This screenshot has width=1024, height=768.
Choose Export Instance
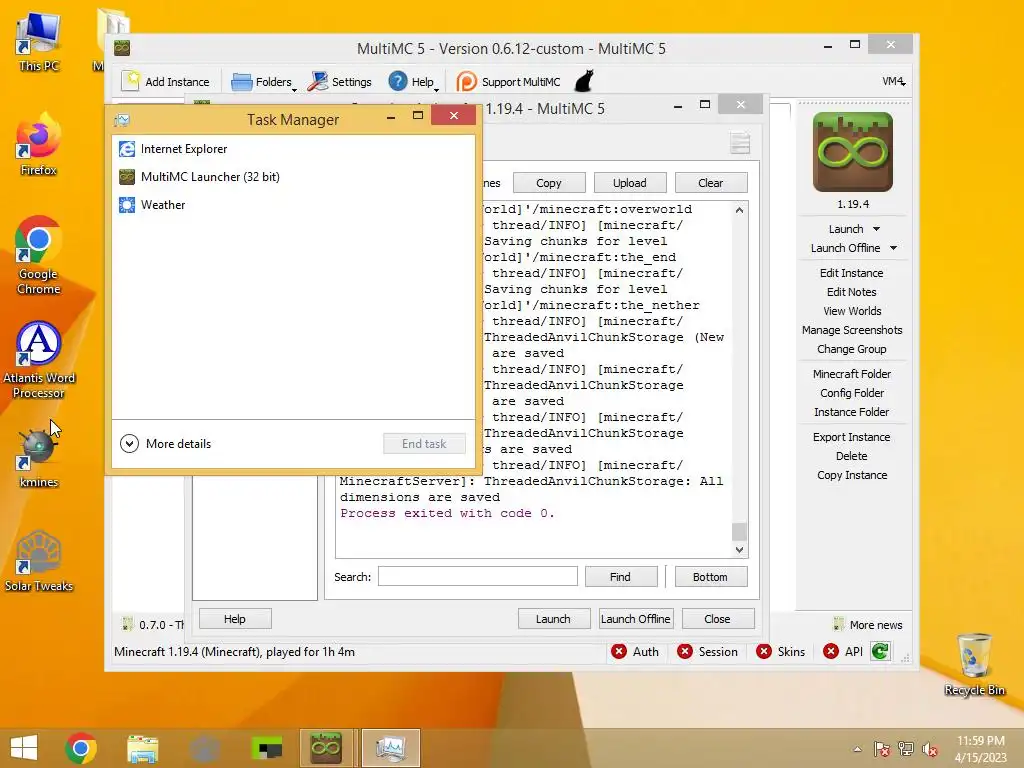(x=852, y=437)
